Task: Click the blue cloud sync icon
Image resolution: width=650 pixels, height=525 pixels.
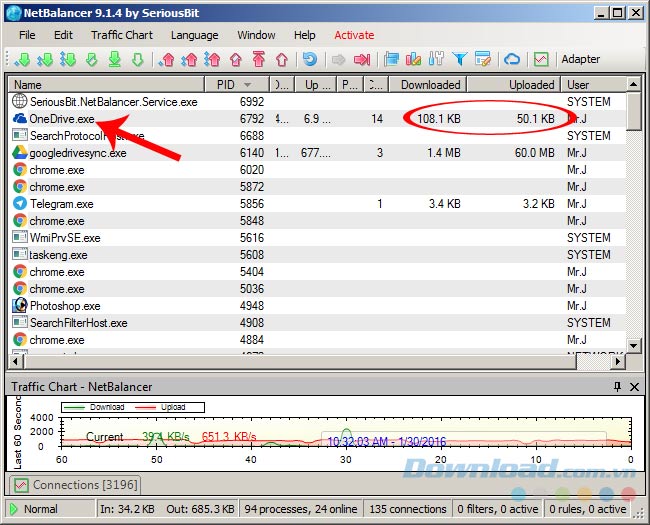Action: tap(512, 59)
